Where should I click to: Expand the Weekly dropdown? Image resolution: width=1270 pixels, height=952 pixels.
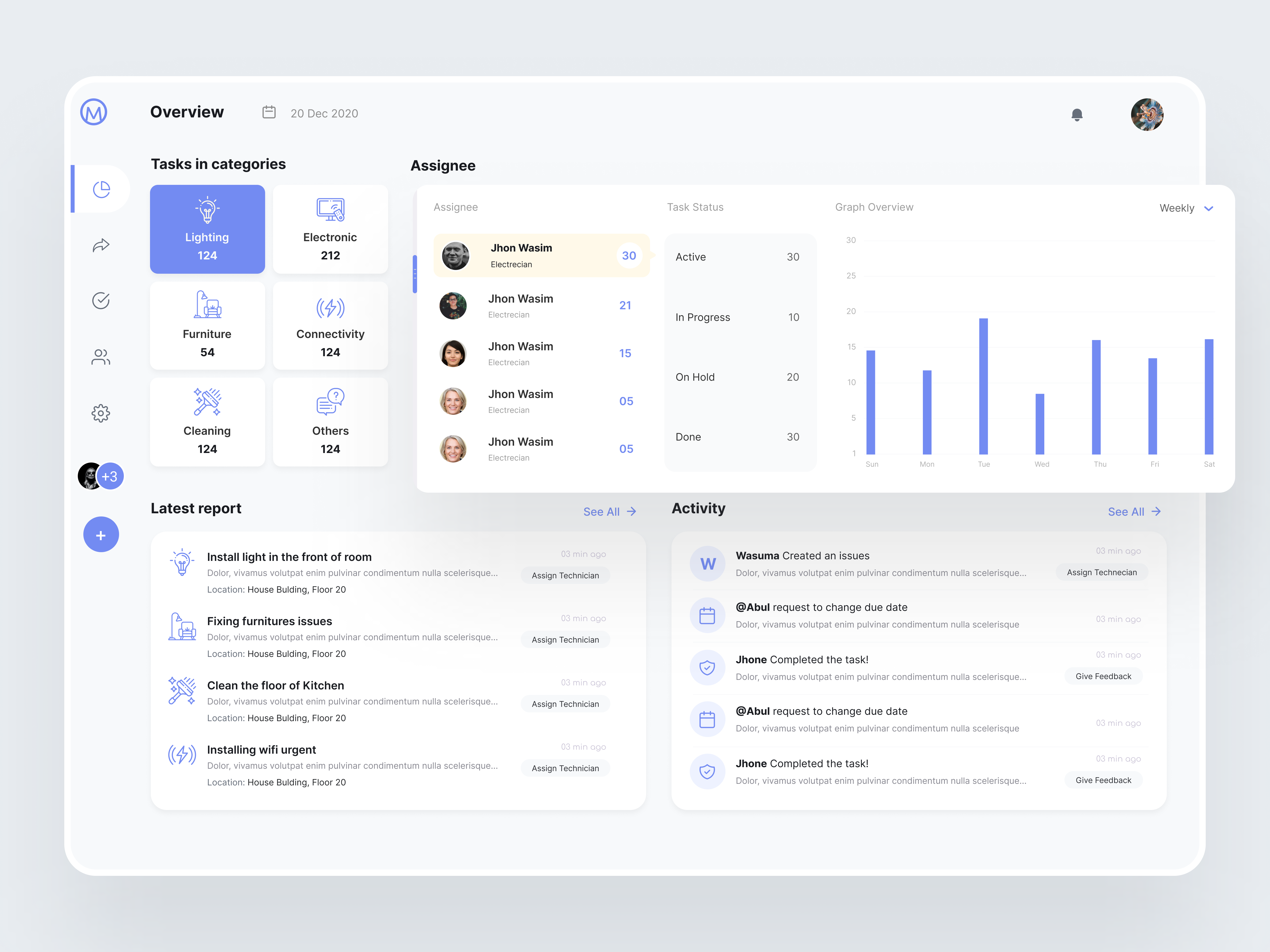click(1186, 208)
